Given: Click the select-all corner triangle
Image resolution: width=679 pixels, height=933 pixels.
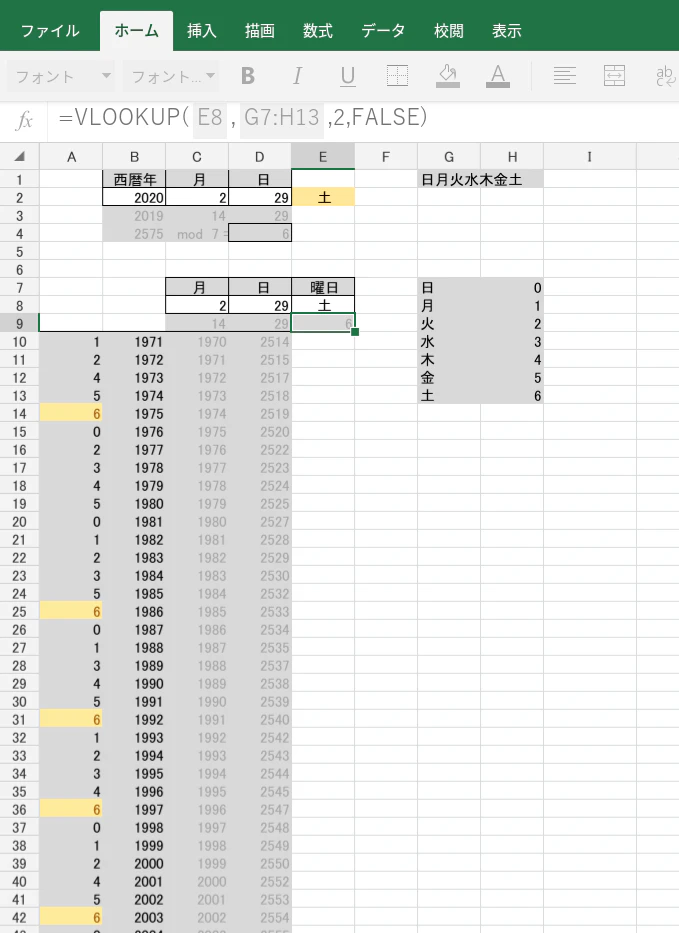Looking at the screenshot, I should [20, 156].
